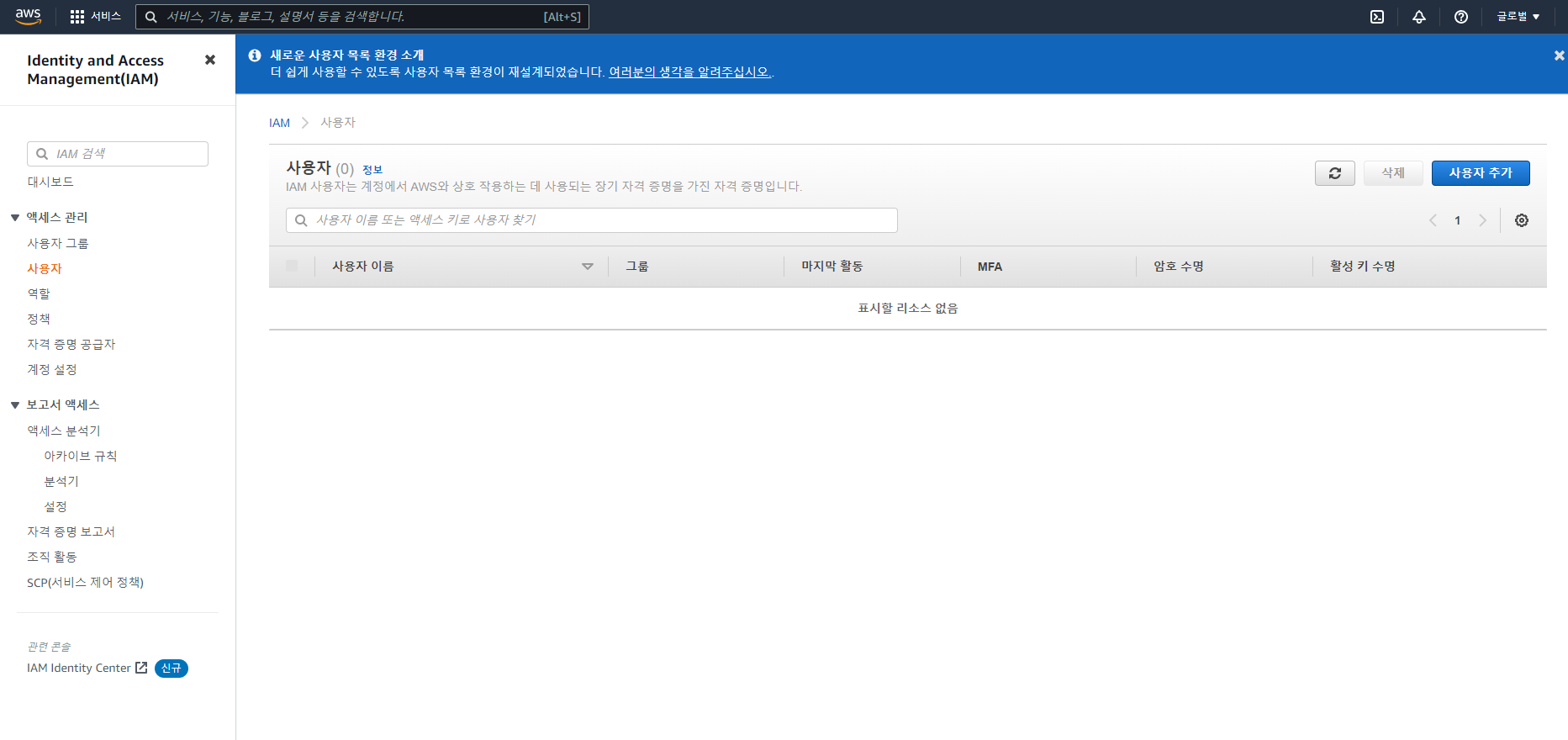Focus the user name search field
Image resolution: width=1568 pixels, height=740 pixels.
[x=592, y=220]
